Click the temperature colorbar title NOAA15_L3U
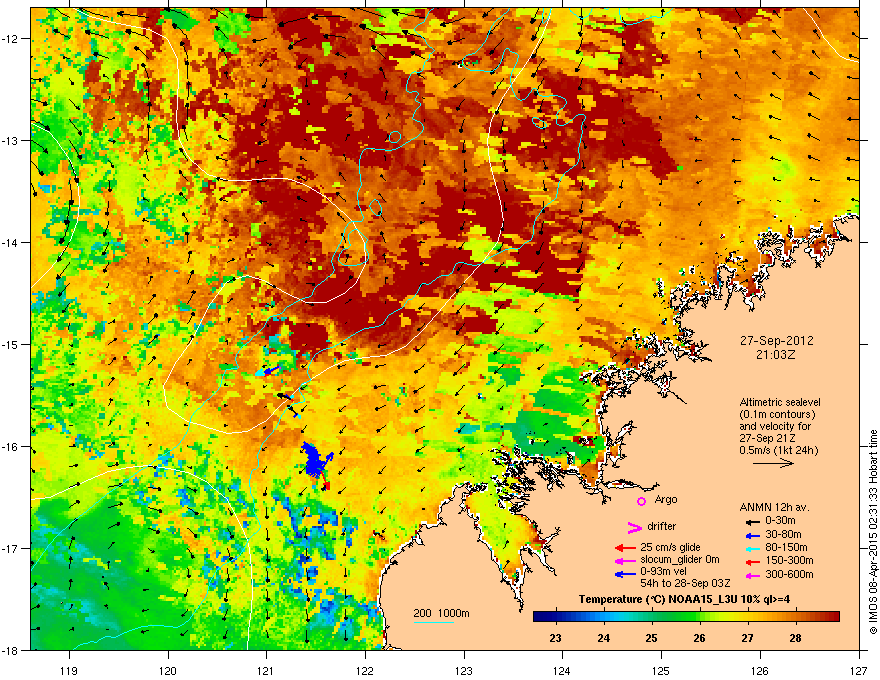 pyautogui.click(x=684, y=599)
